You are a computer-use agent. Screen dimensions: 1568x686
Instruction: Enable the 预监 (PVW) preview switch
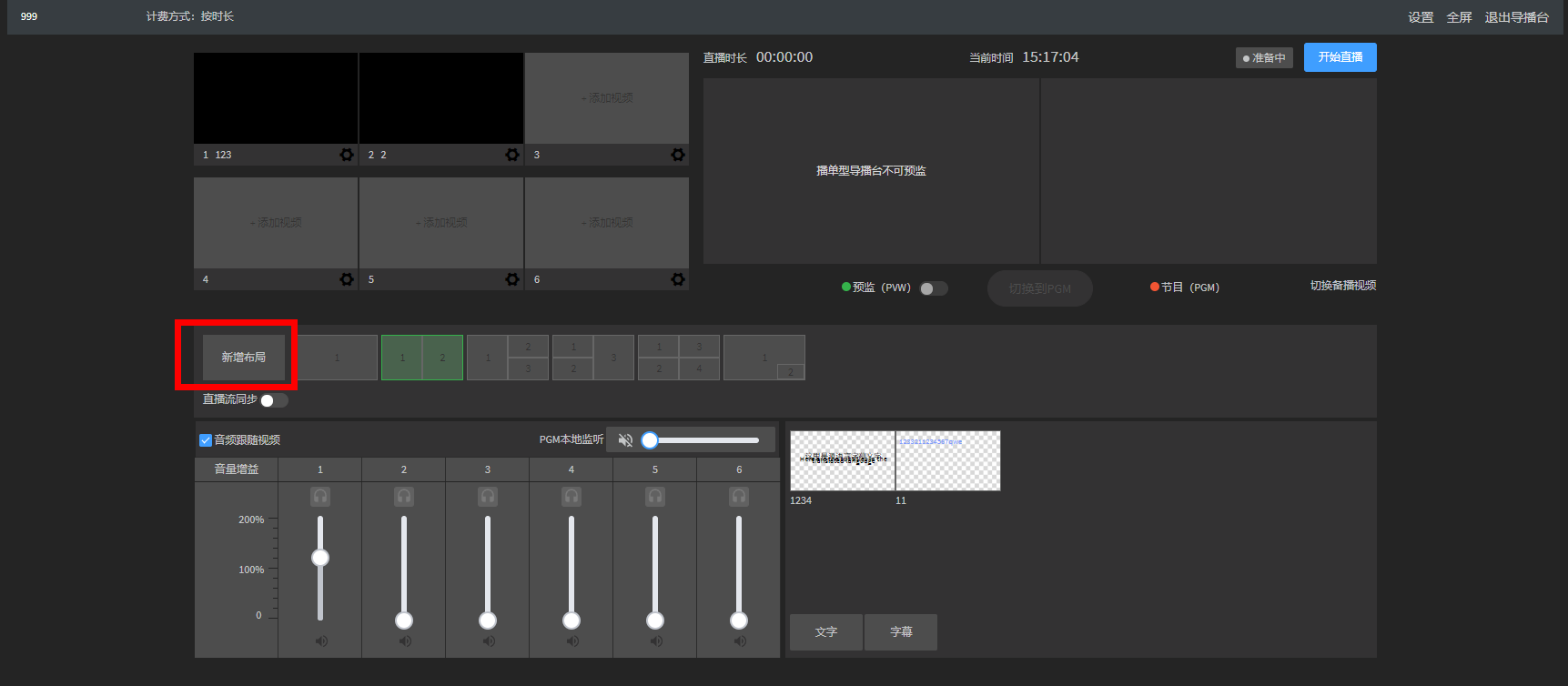[x=933, y=288]
